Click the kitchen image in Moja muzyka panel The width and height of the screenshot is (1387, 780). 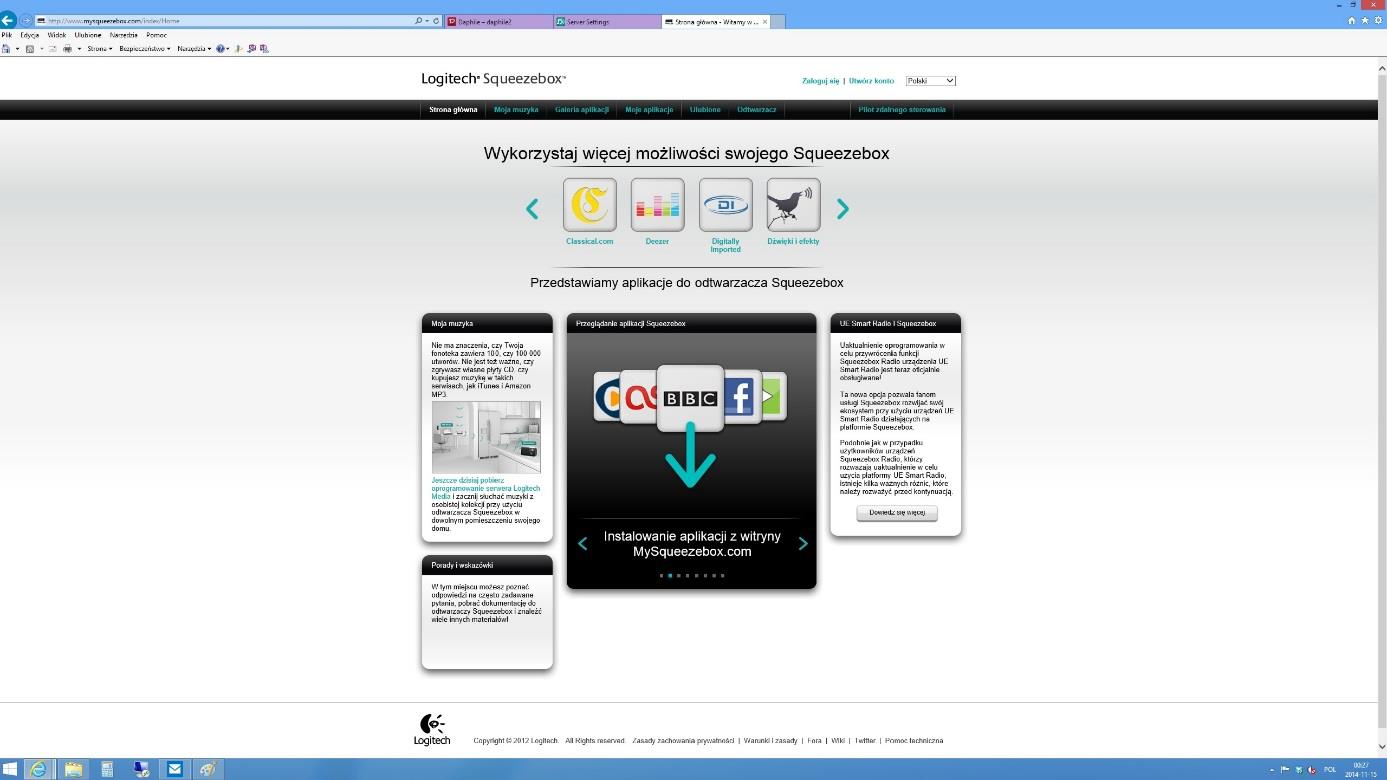[x=486, y=437]
